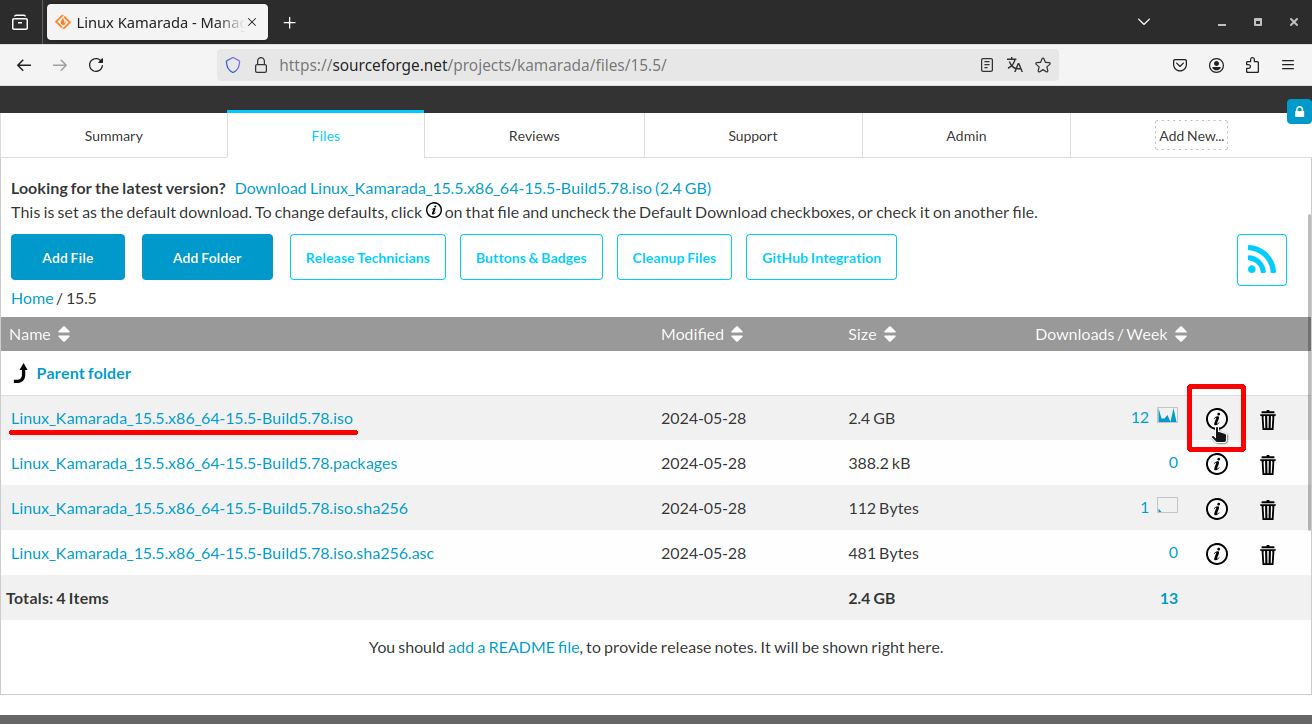Open the Firefox hamburger menu
The height and width of the screenshot is (724, 1312).
(x=1288, y=65)
